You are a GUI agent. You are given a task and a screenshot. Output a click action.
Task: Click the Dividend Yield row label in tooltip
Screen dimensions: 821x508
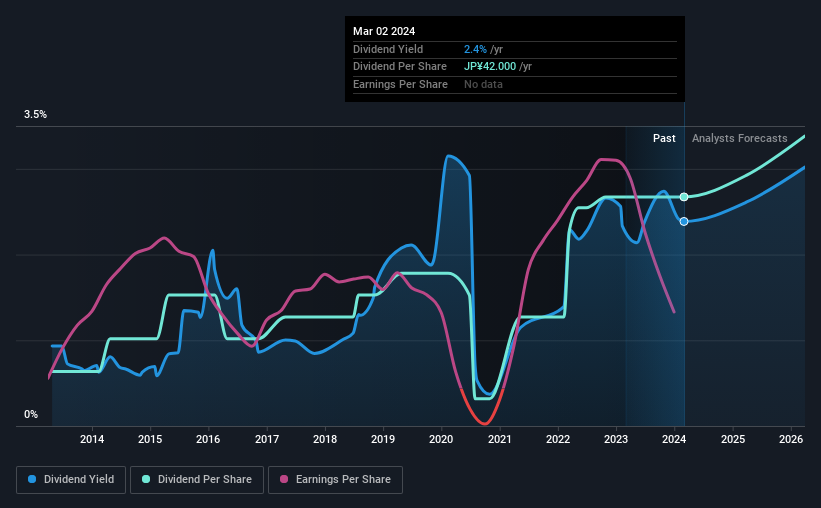click(x=387, y=49)
